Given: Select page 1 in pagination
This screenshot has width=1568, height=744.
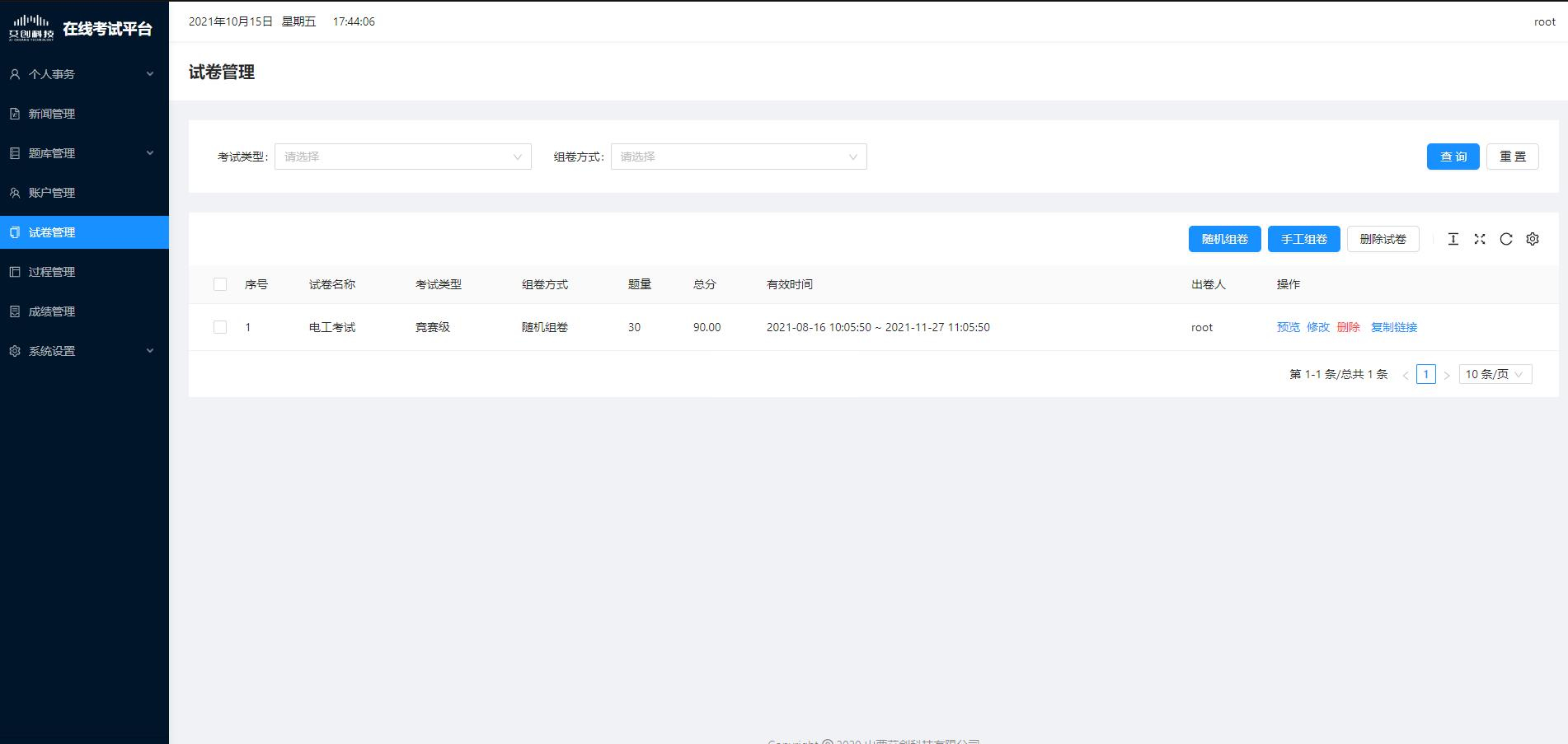Looking at the screenshot, I should [1426, 374].
